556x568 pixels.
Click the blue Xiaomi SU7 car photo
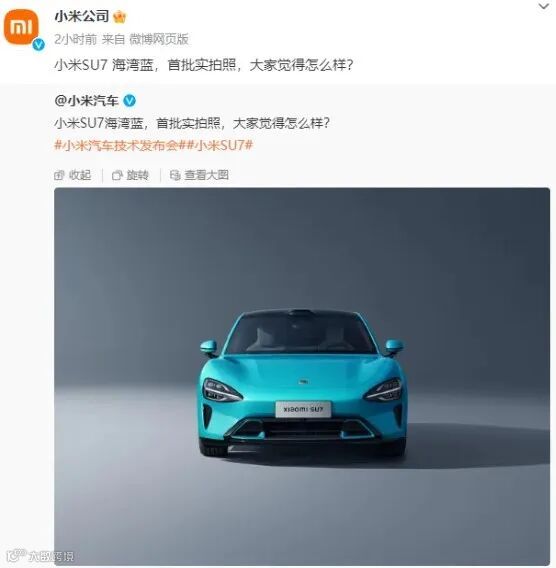click(302, 376)
